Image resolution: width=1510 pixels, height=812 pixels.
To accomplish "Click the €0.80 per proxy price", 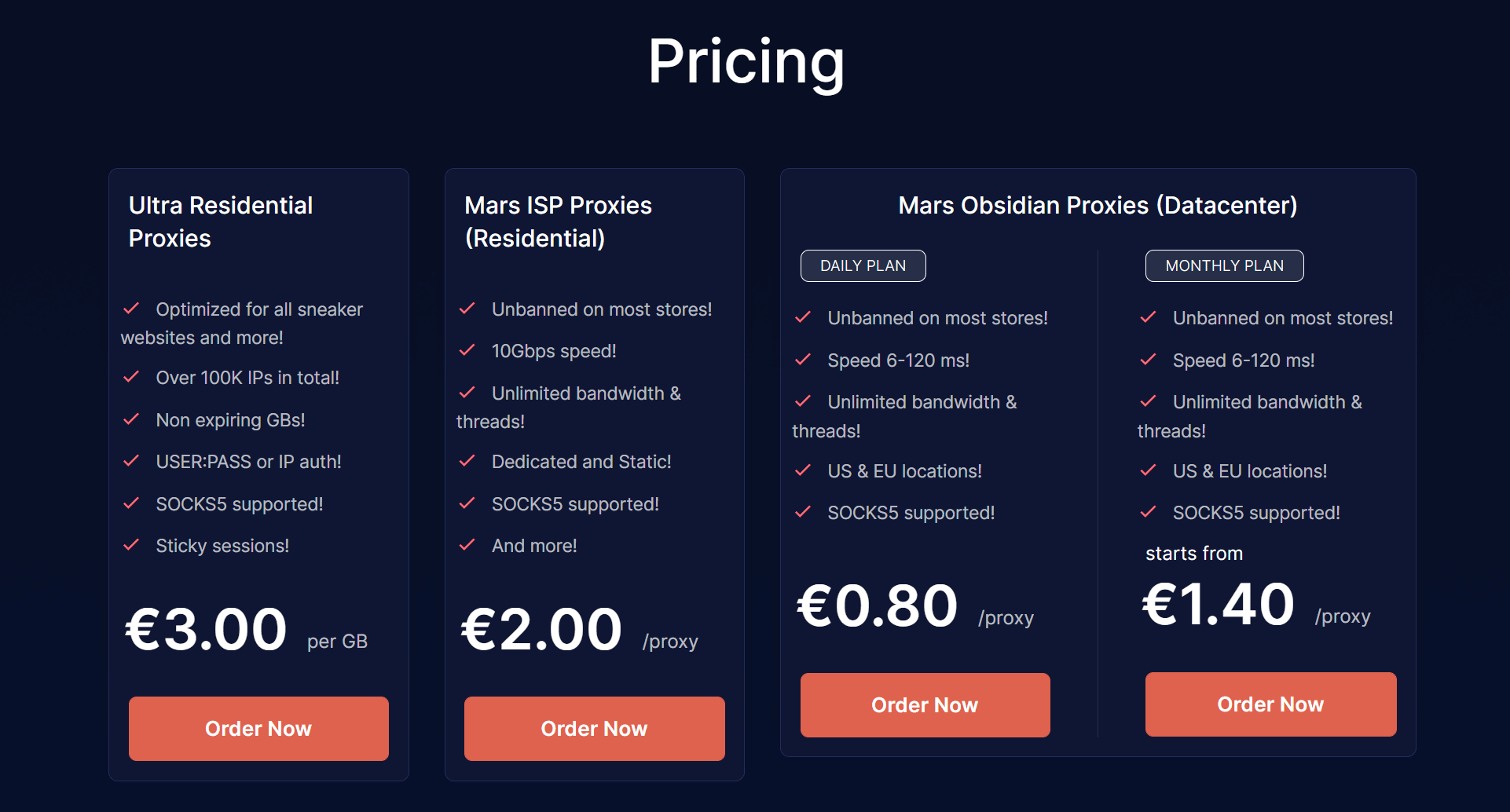I will (877, 605).
